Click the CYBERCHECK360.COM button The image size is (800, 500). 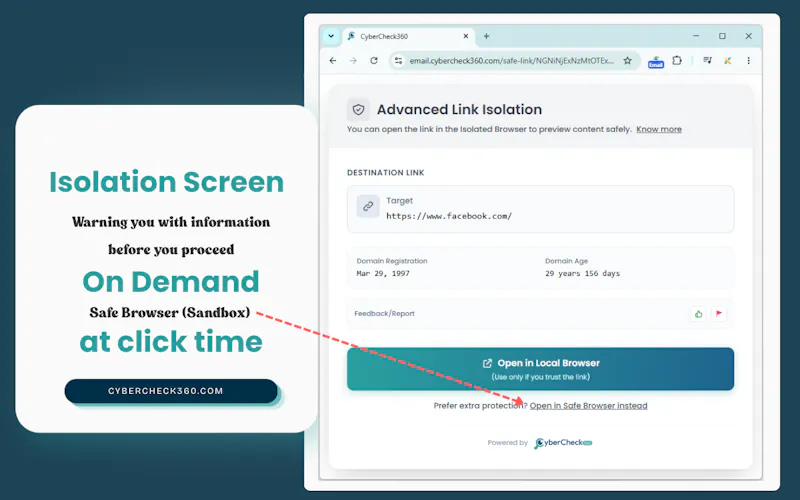(171, 391)
